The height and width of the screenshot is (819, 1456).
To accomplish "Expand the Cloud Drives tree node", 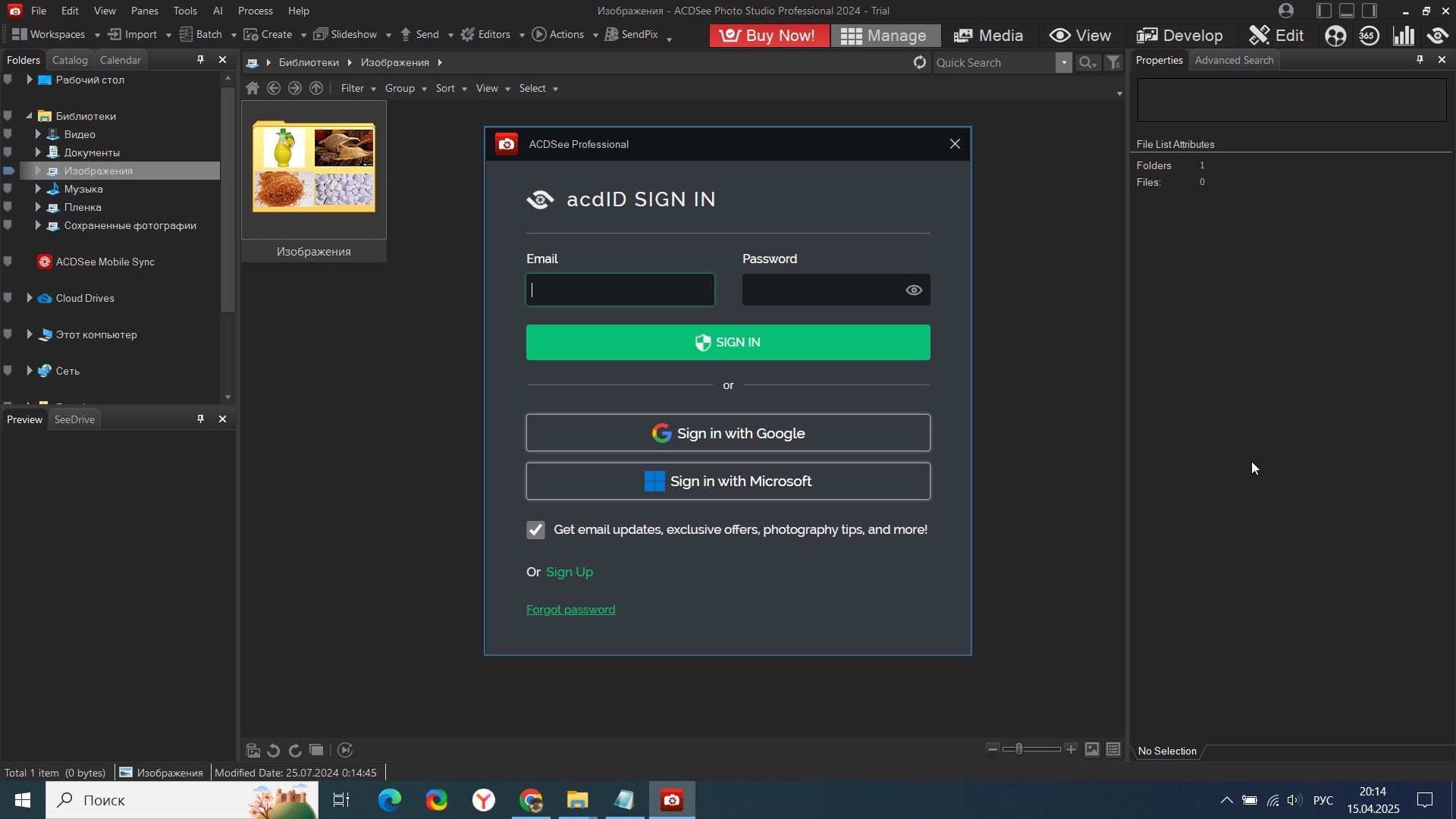I will click(30, 298).
